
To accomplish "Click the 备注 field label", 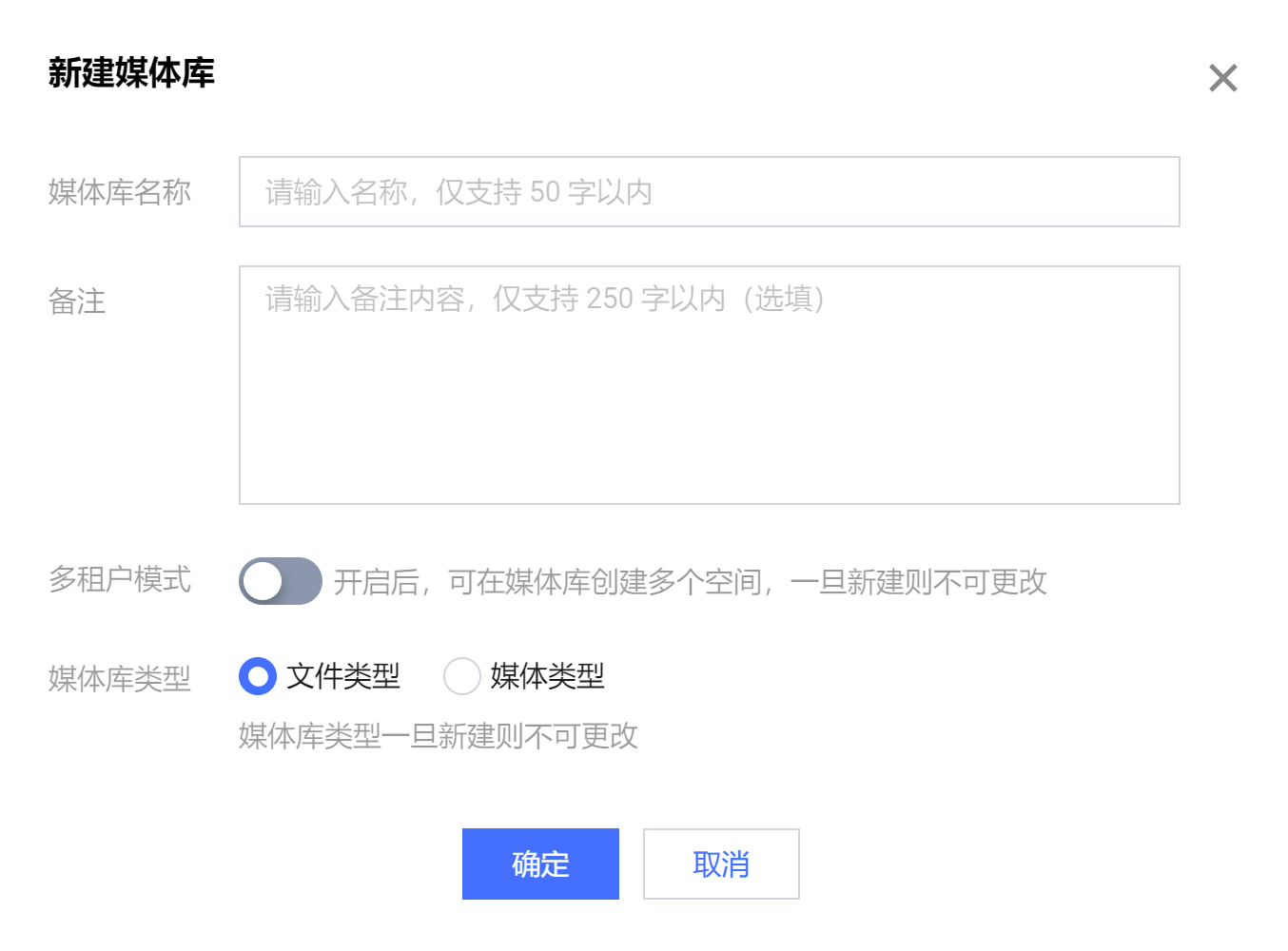I will [77, 301].
